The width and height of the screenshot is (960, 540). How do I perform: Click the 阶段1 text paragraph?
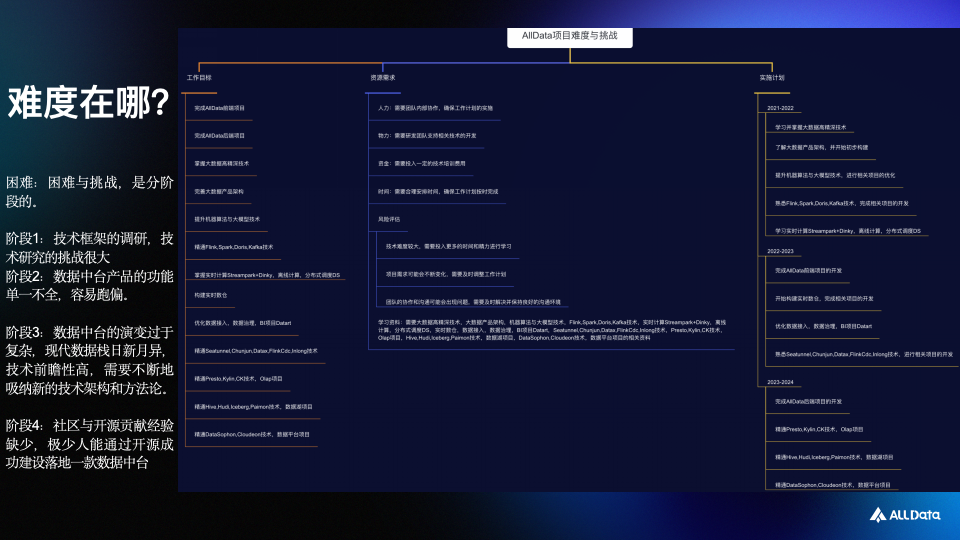pyautogui.click(x=90, y=248)
